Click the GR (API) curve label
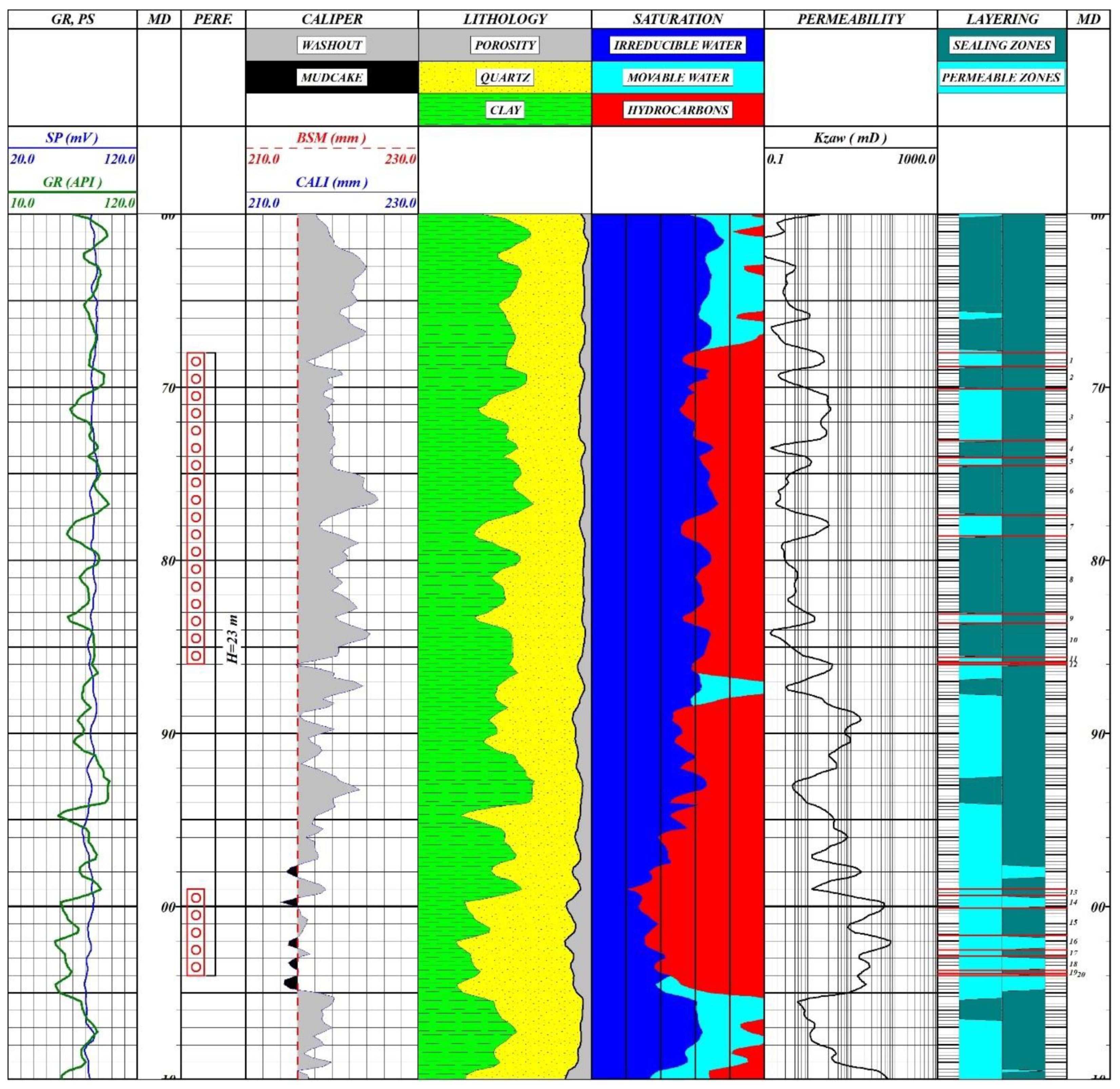Screen dimensions: 1120x1089 tap(72, 182)
